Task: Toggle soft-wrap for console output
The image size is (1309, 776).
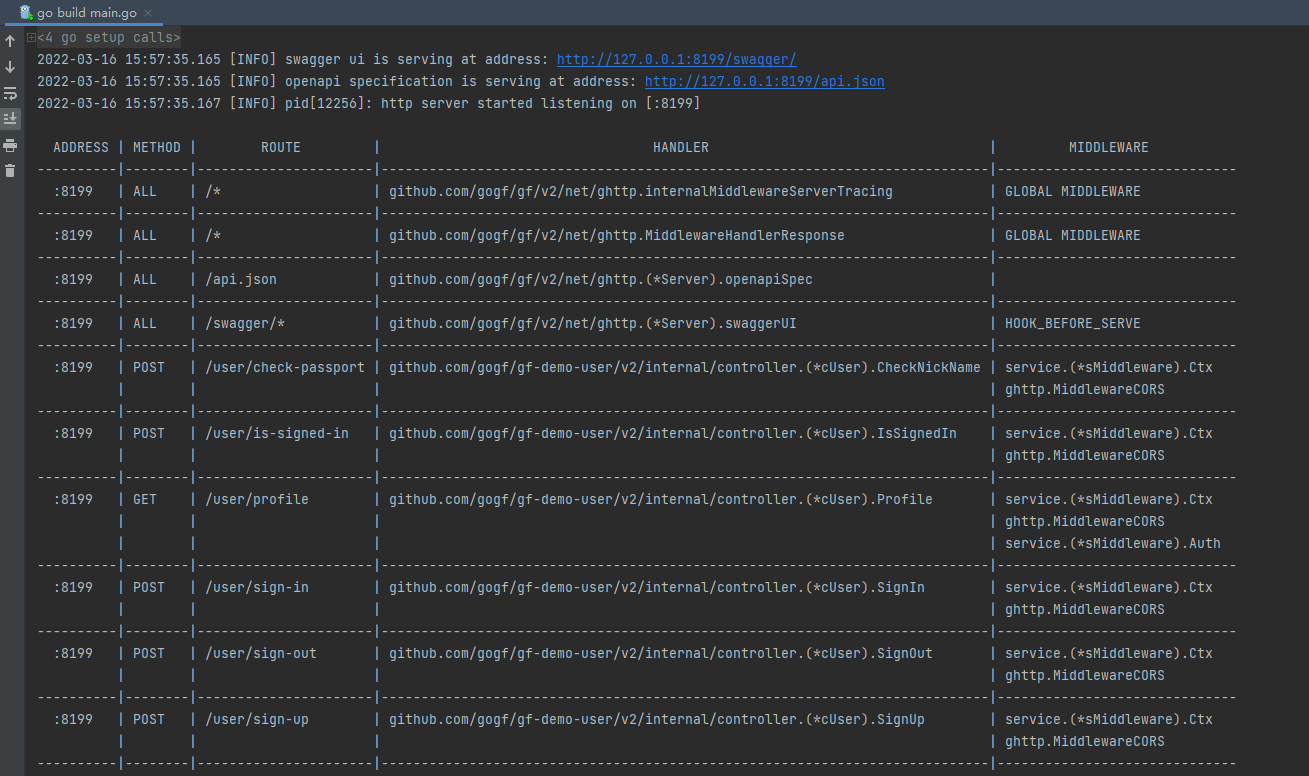Action: click(10, 93)
